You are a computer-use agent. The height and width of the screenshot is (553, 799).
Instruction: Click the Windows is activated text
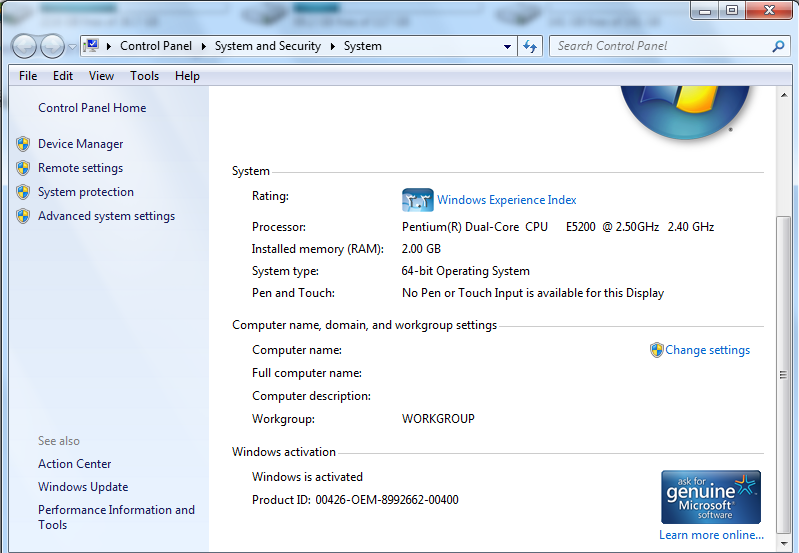tap(307, 477)
